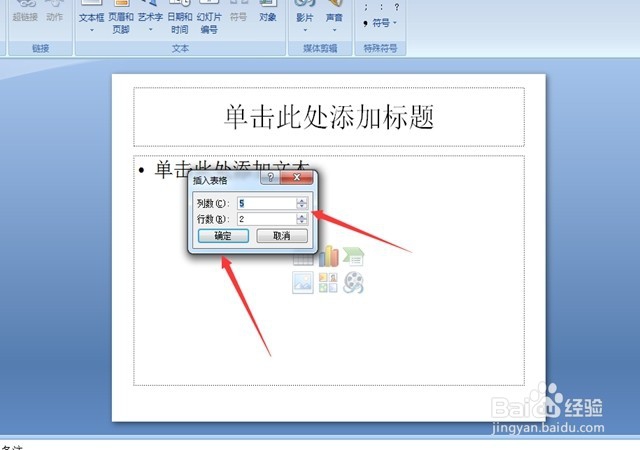Increase 列数 with the up spinner arrow
This screenshot has width=640, height=450.
tap(302, 200)
